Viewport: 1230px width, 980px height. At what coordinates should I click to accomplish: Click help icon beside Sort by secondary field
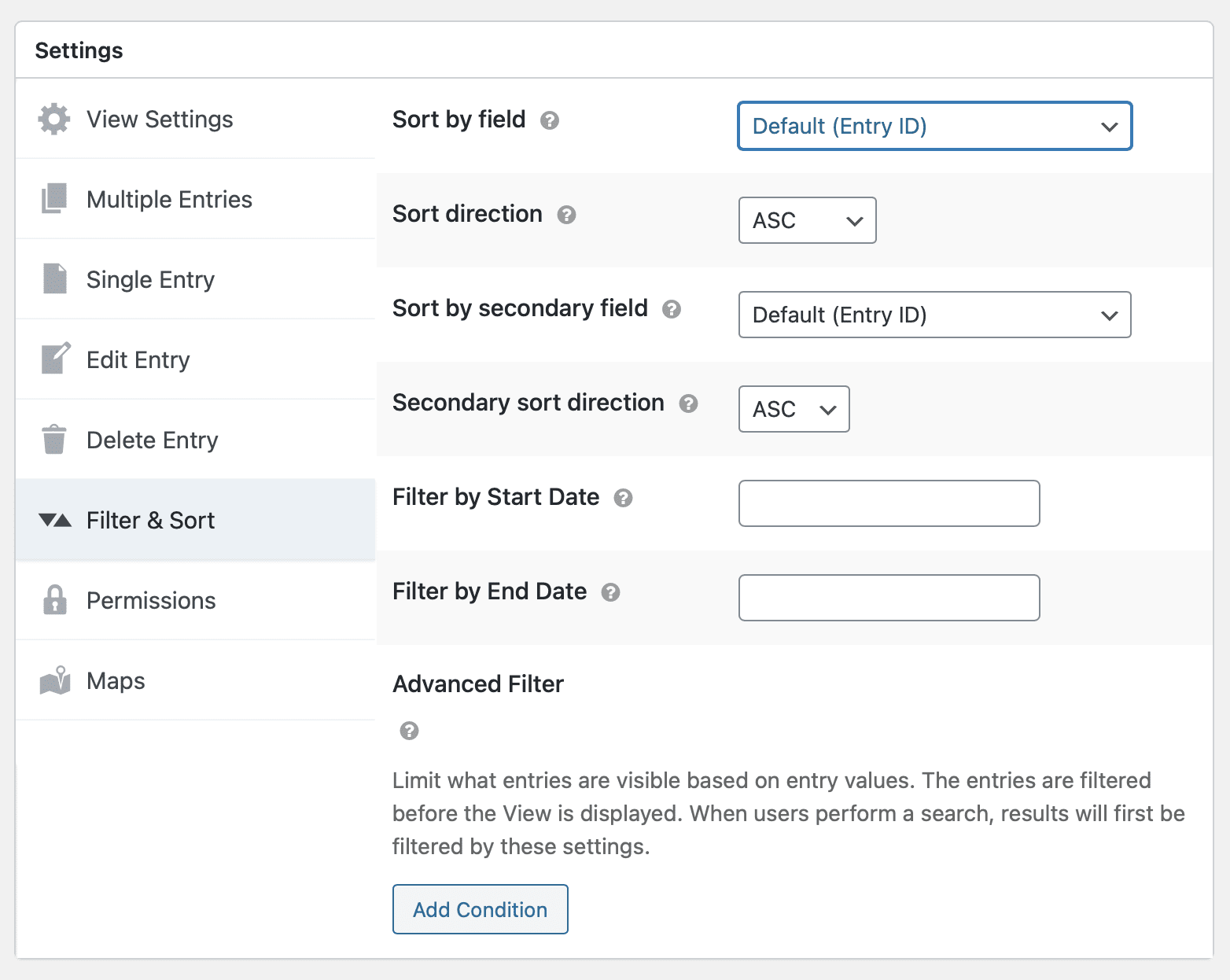point(671,309)
